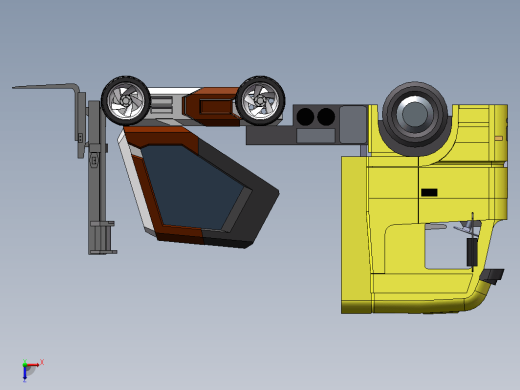Viewport: 520px width, 390px height.
Task: Select the large truck wheel on yellow cab
Action: (415, 115)
